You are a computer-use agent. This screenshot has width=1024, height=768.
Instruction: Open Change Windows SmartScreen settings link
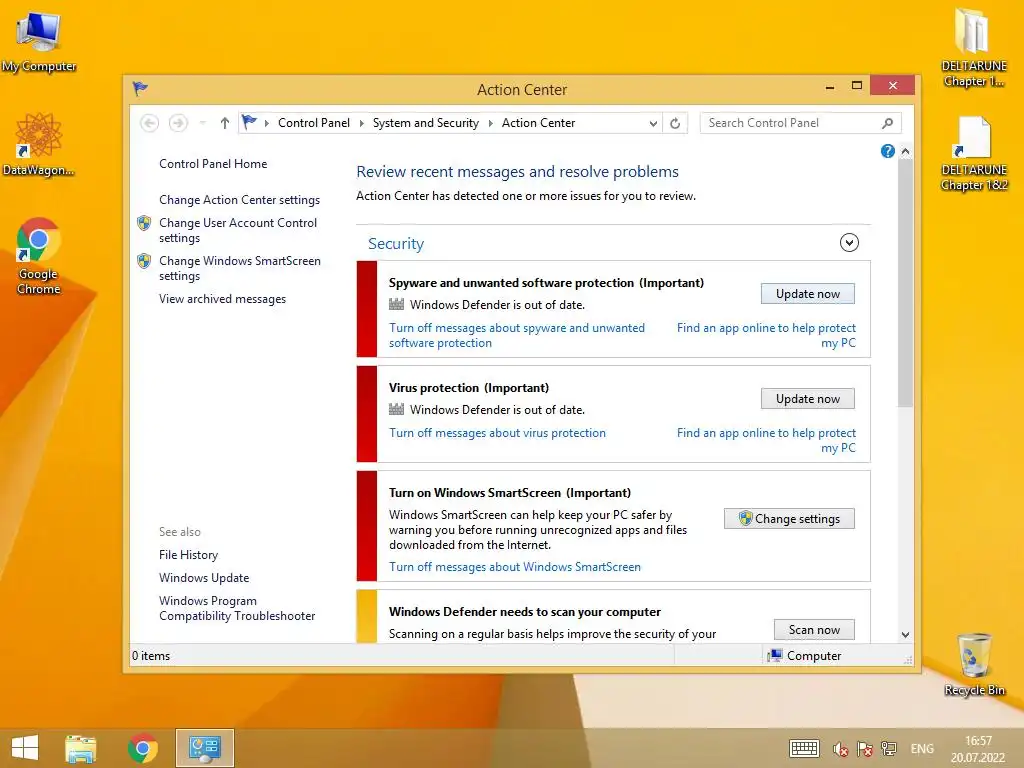(x=240, y=268)
